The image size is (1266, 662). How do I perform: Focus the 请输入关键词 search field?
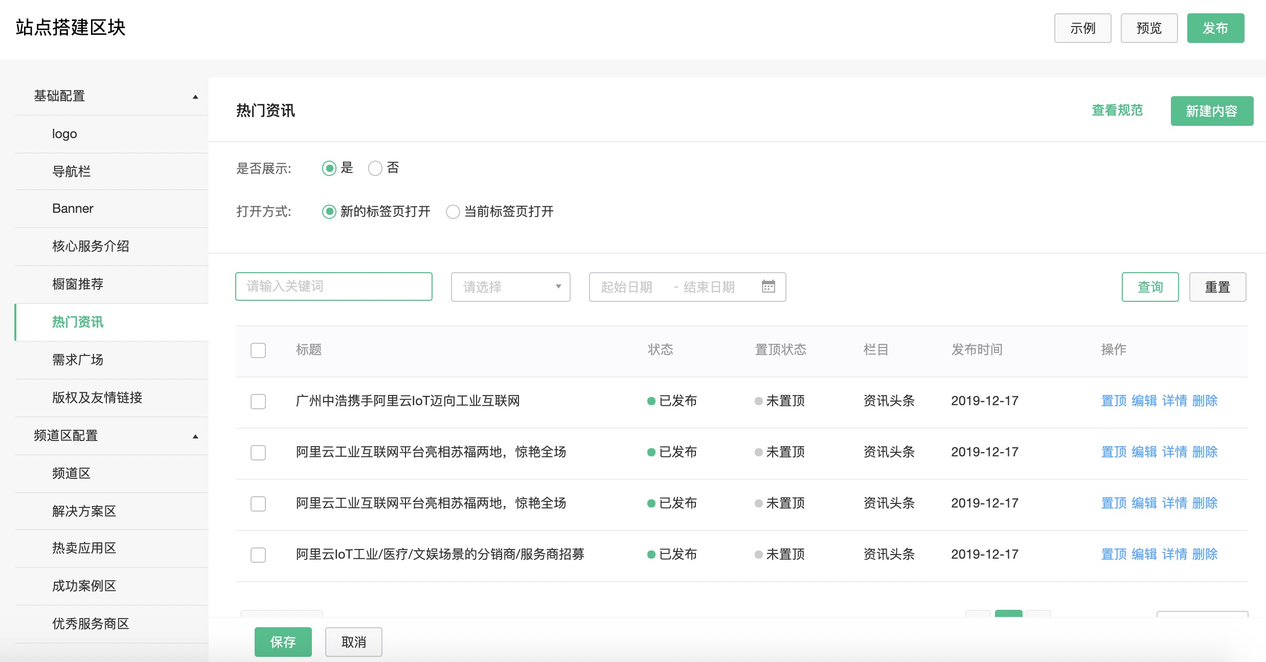tap(334, 286)
